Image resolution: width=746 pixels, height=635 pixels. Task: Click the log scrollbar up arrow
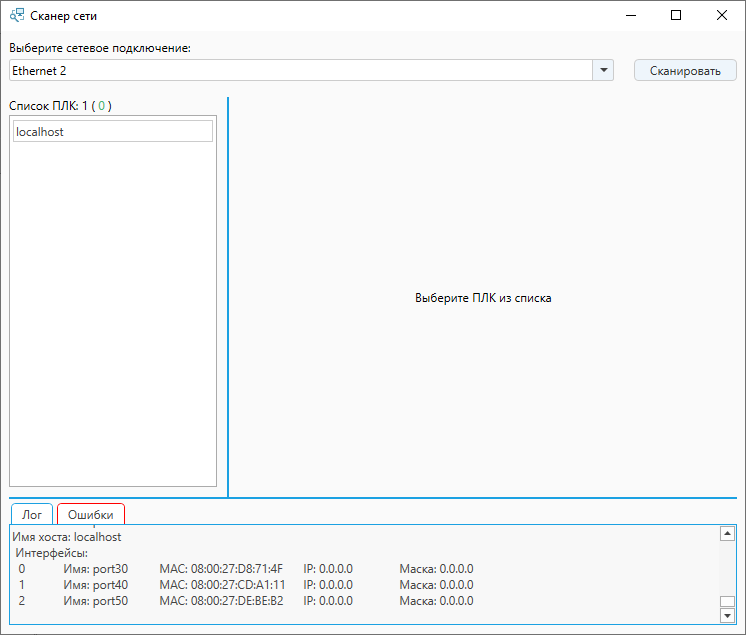pyautogui.click(x=727, y=535)
